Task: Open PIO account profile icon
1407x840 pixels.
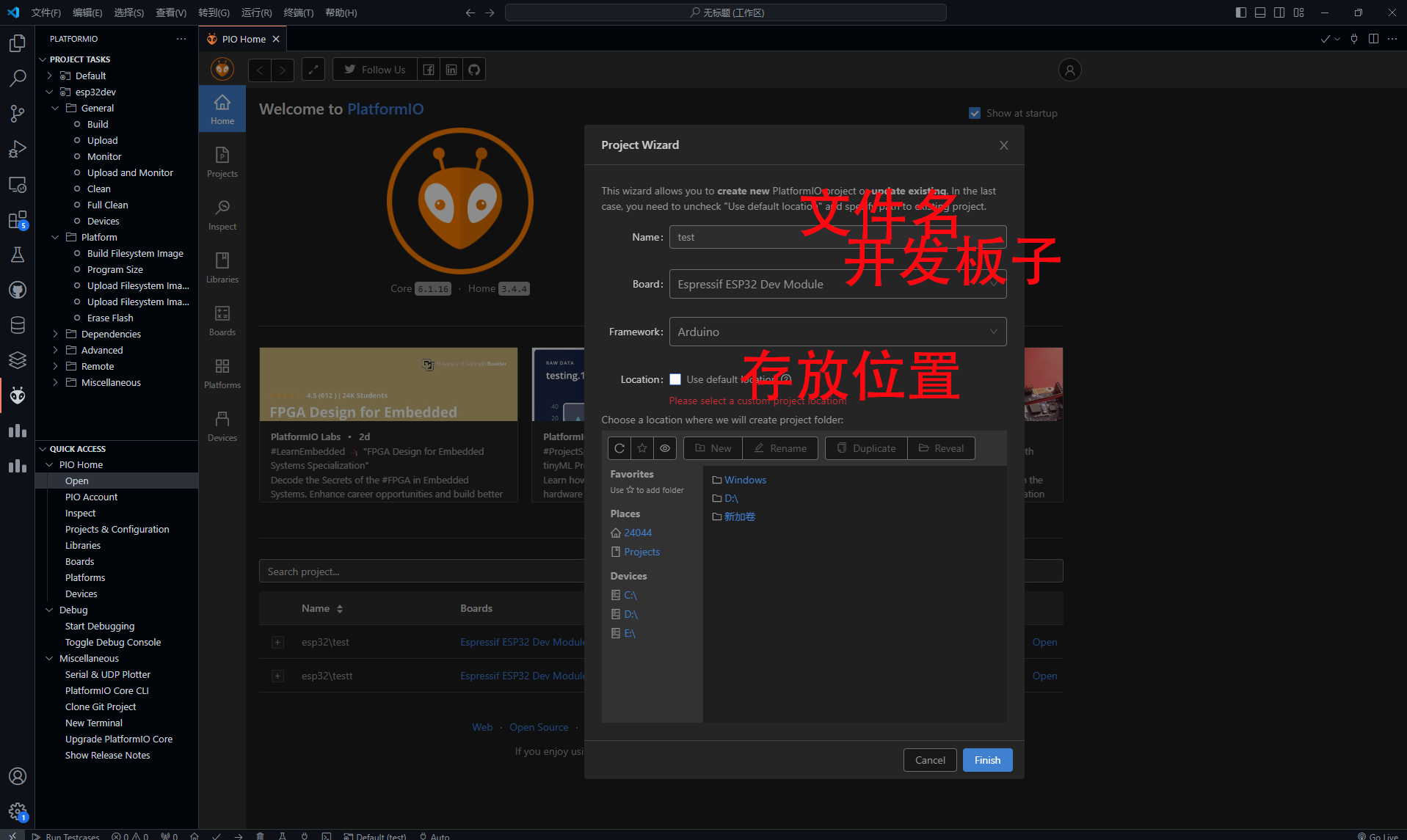Action: click(x=1070, y=70)
